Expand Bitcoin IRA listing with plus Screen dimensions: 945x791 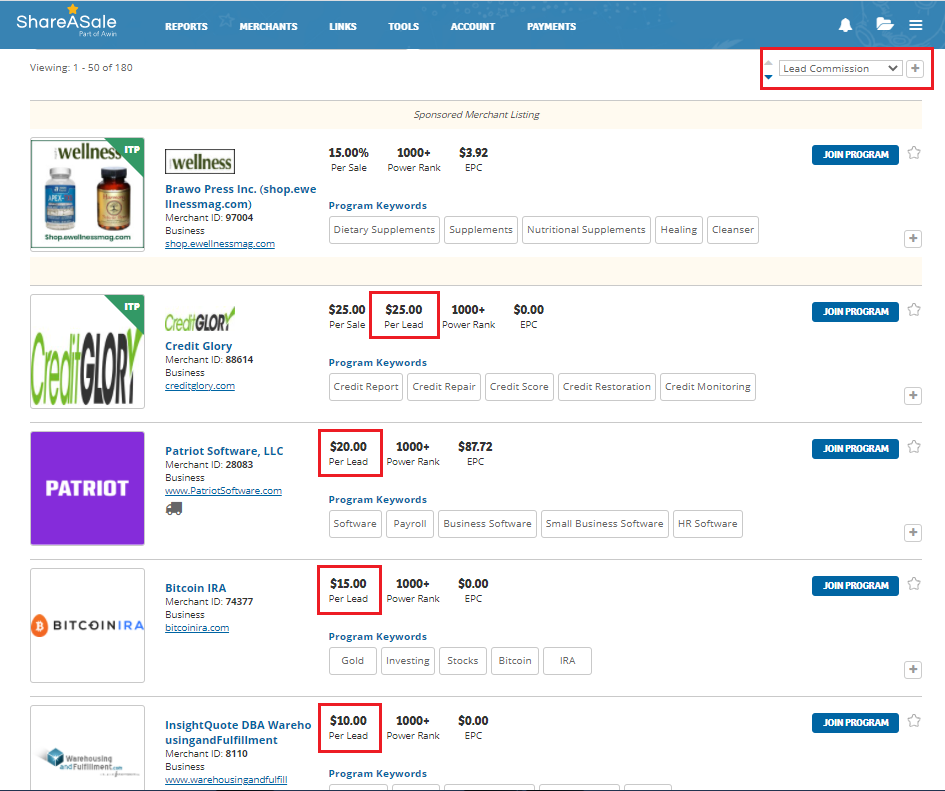913,669
